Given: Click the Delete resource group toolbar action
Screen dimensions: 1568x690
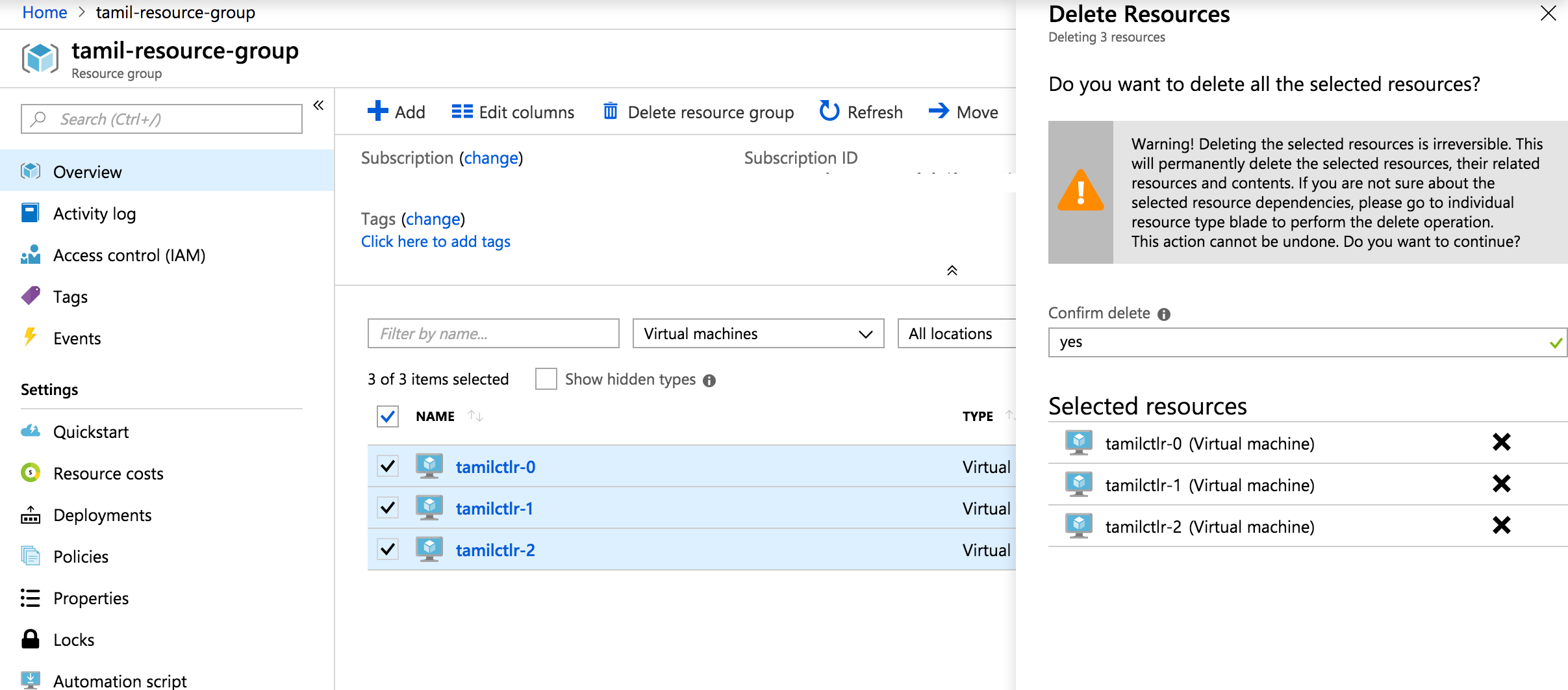Looking at the screenshot, I should (698, 112).
